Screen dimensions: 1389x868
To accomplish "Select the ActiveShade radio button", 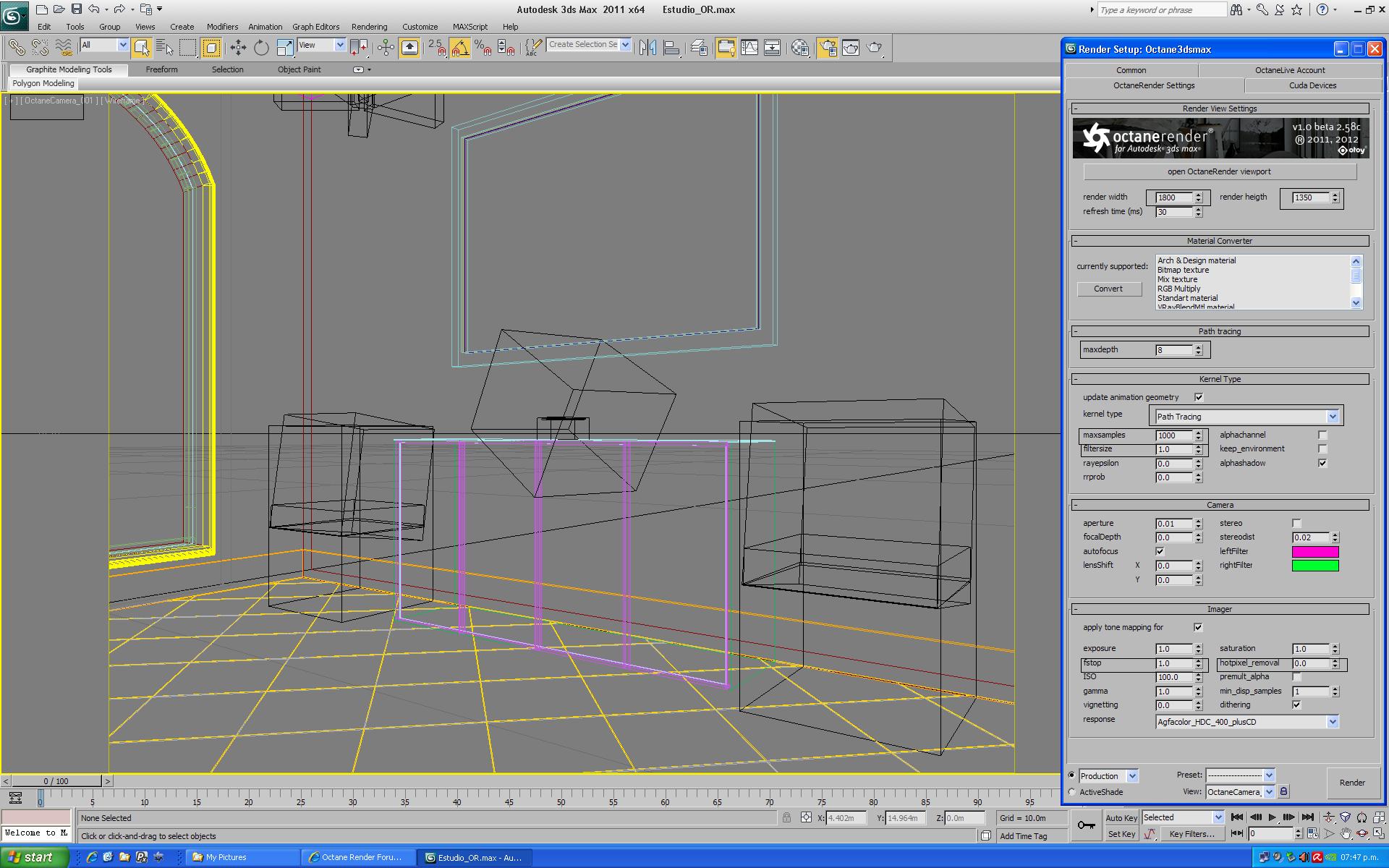I will [1072, 792].
